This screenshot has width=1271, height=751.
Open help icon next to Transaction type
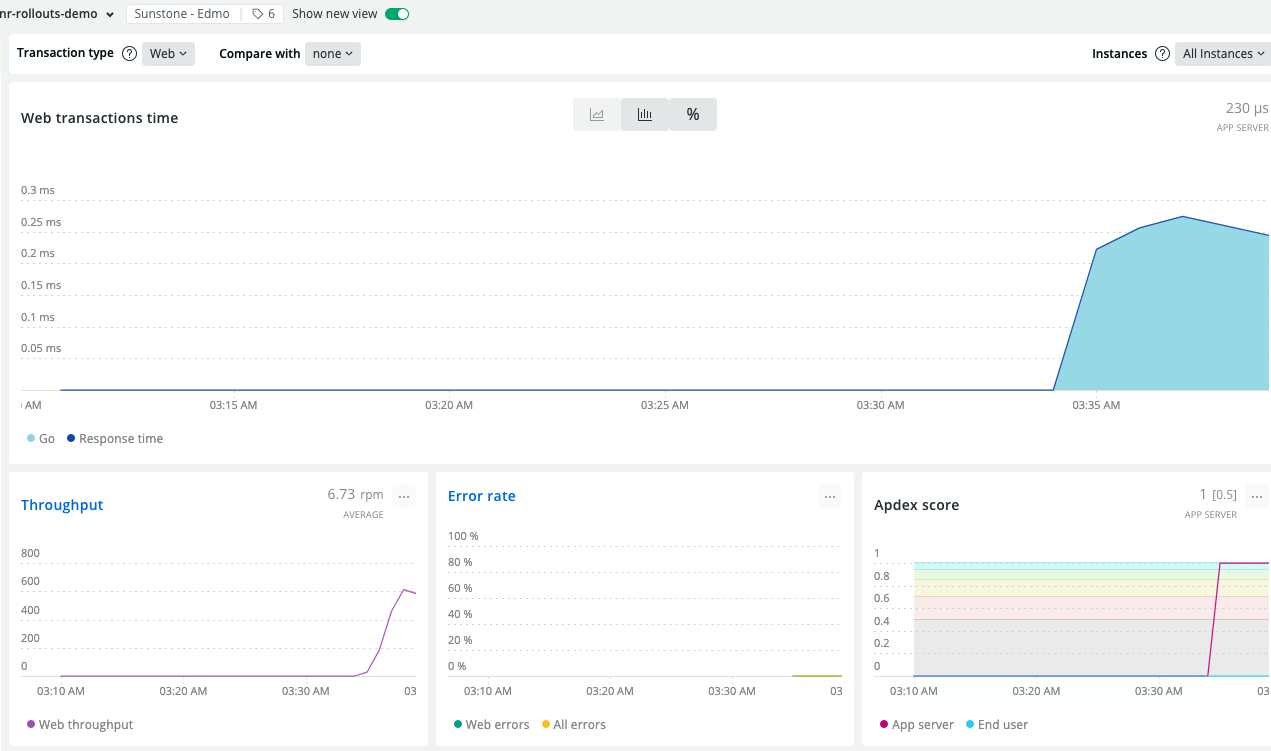pos(129,54)
